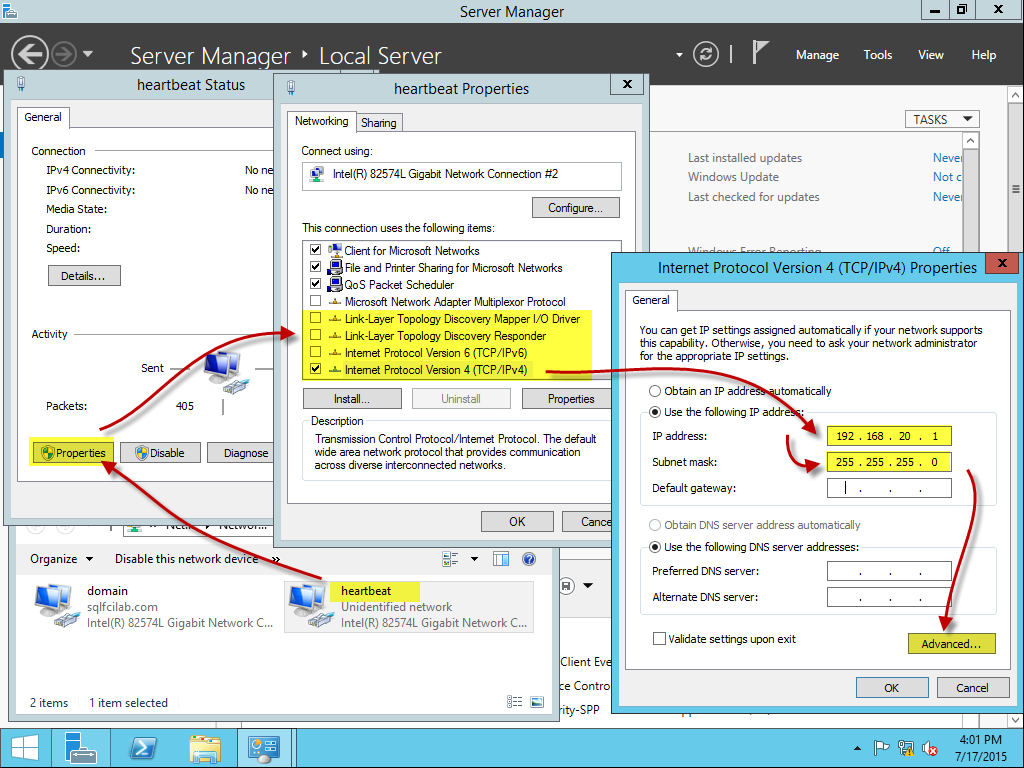The height and width of the screenshot is (768, 1024).
Task: Uncheck File and Printer Sharing for Microsoft Networks
Action: pyautogui.click(x=315, y=267)
